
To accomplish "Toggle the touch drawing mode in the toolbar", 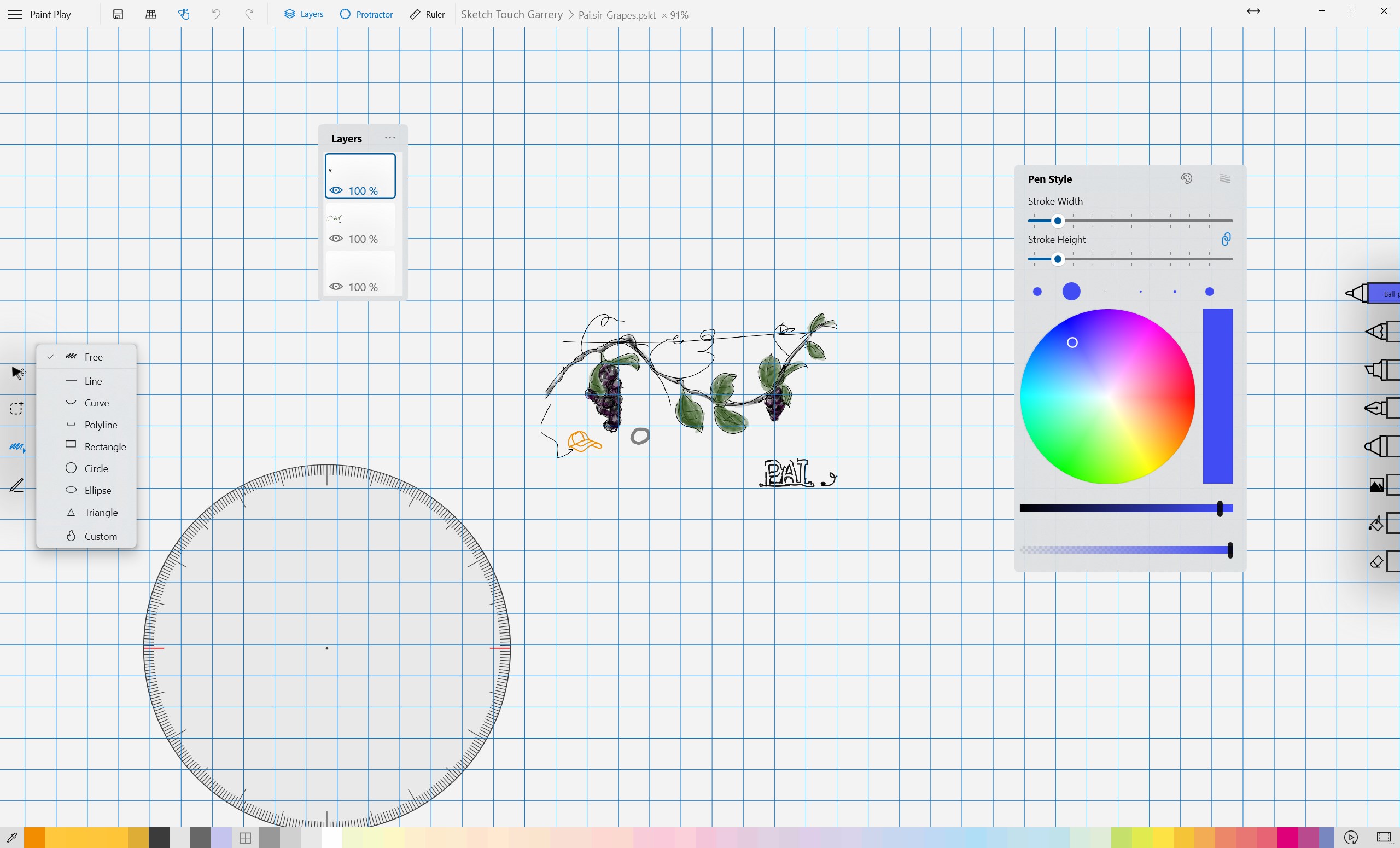I will [x=184, y=14].
